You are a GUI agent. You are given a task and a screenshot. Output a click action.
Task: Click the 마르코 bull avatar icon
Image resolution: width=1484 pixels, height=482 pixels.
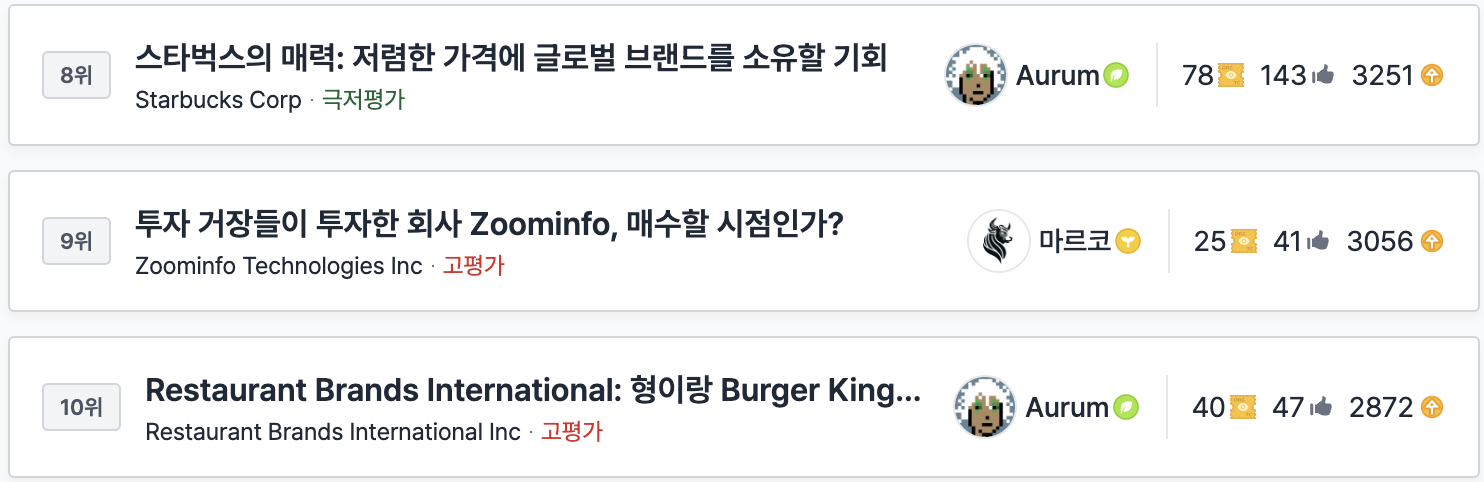[x=998, y=241]
